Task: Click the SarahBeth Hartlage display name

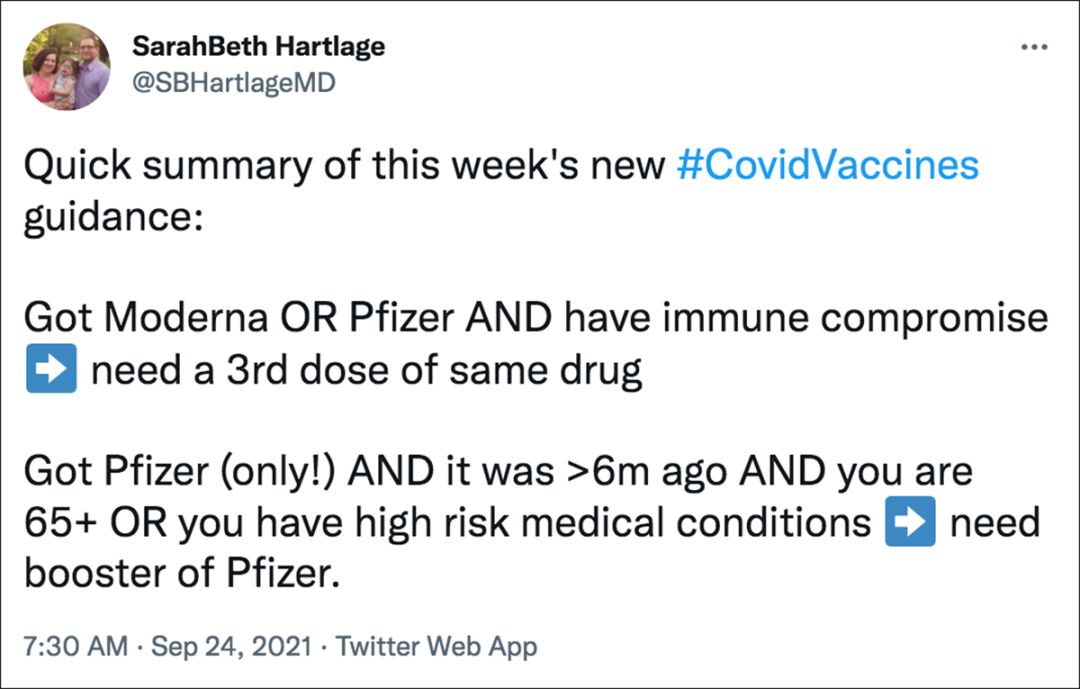Action: [258, 47]
